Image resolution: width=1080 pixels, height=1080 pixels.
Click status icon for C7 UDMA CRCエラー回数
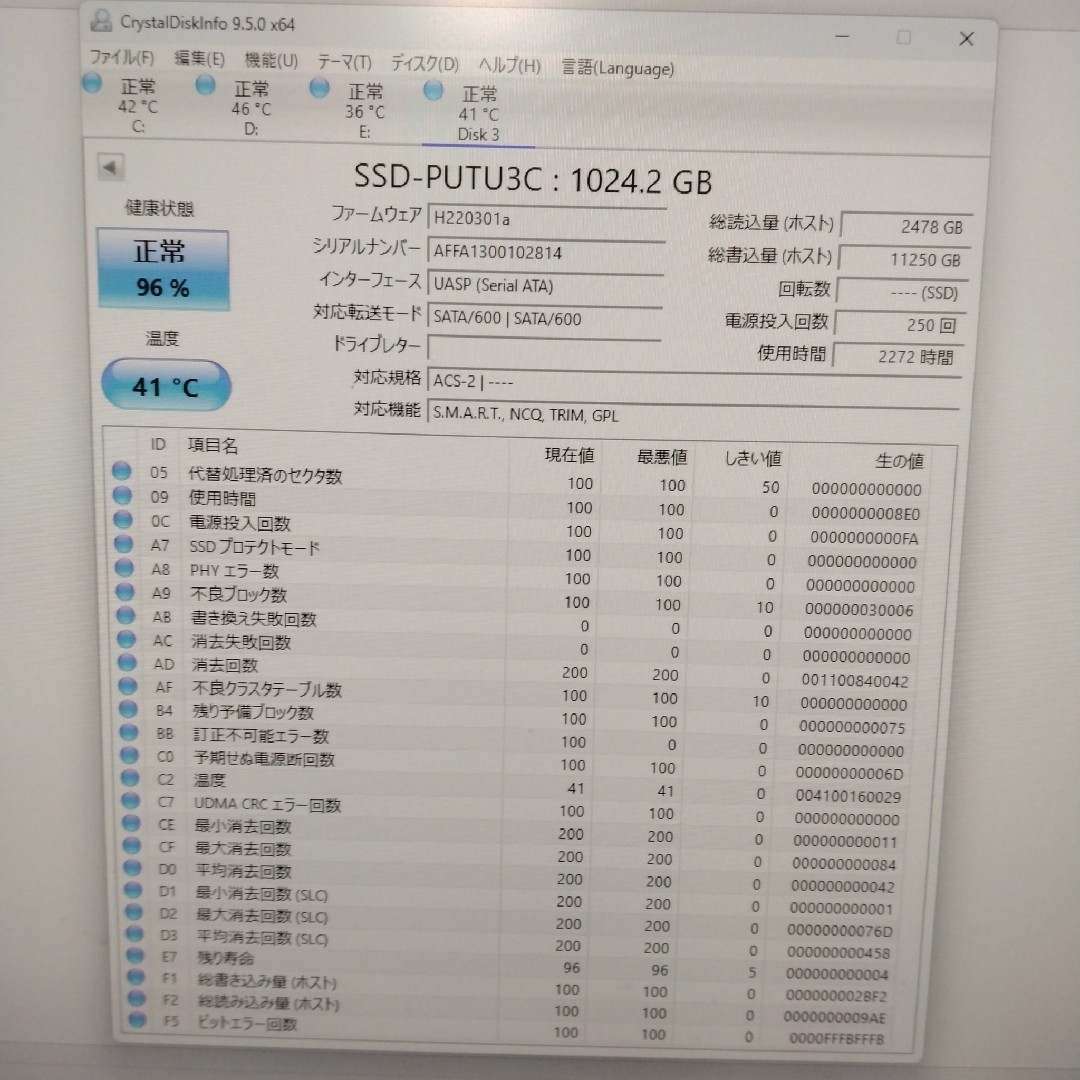131,800
